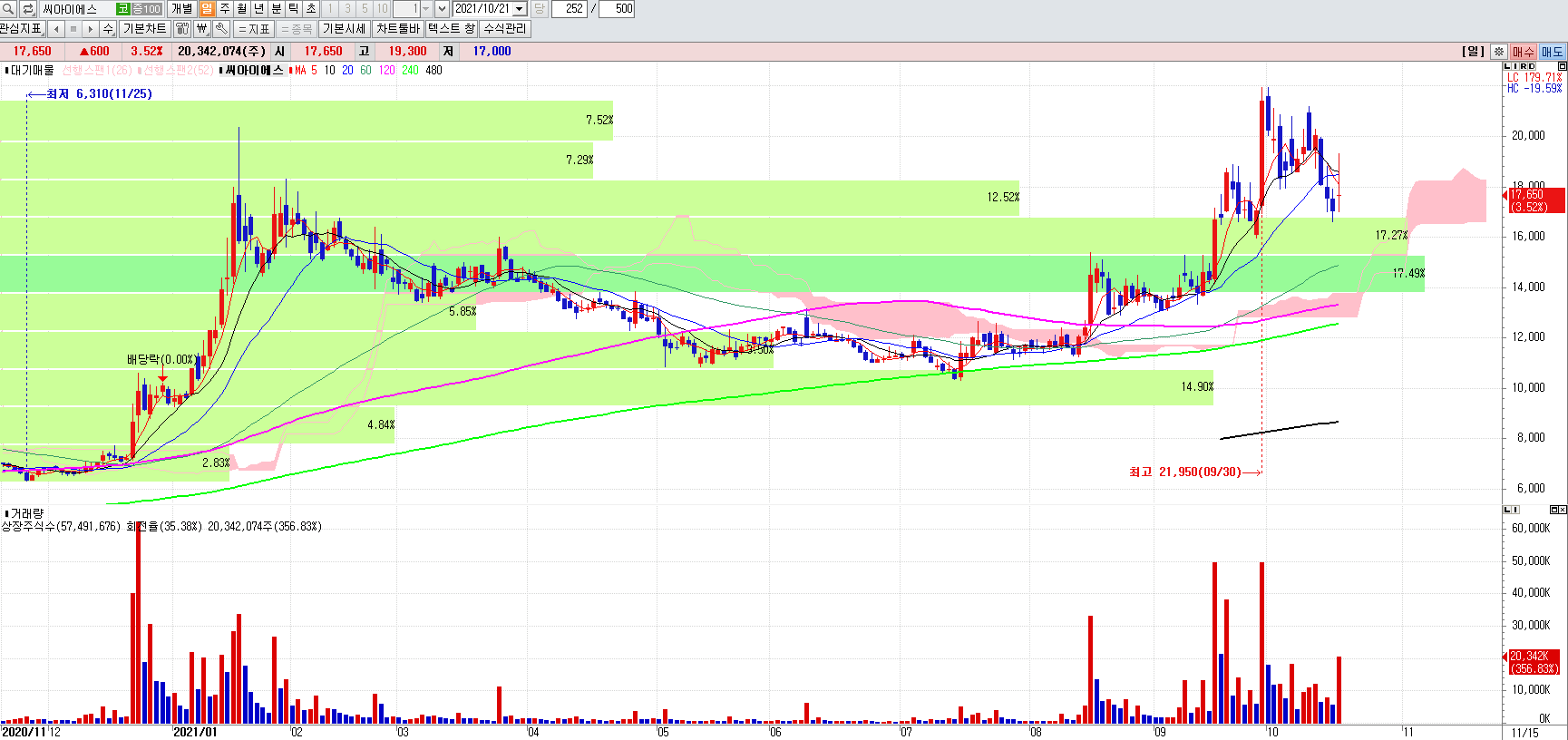Open the 기본시세 tab
Viewport: 1568px width, 740px height.
click(345, 29)
